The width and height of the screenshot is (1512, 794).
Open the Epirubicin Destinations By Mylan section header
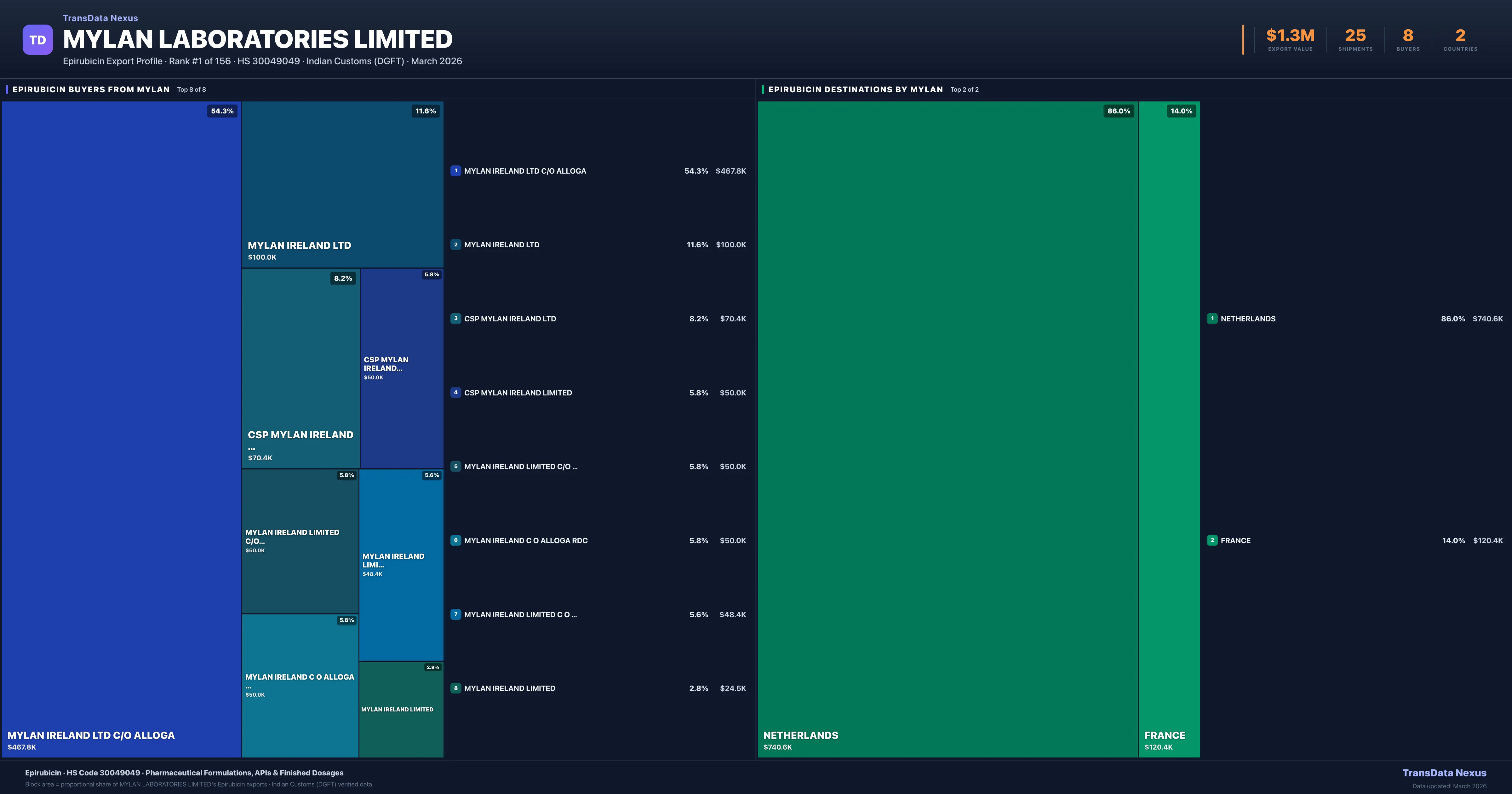[855, 89]
